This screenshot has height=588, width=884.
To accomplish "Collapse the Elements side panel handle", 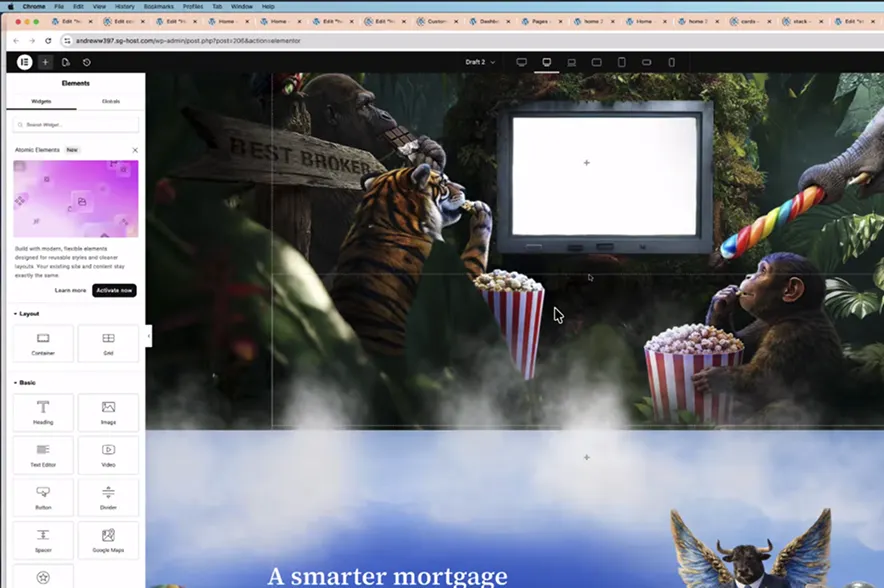I will click(148, 337).
